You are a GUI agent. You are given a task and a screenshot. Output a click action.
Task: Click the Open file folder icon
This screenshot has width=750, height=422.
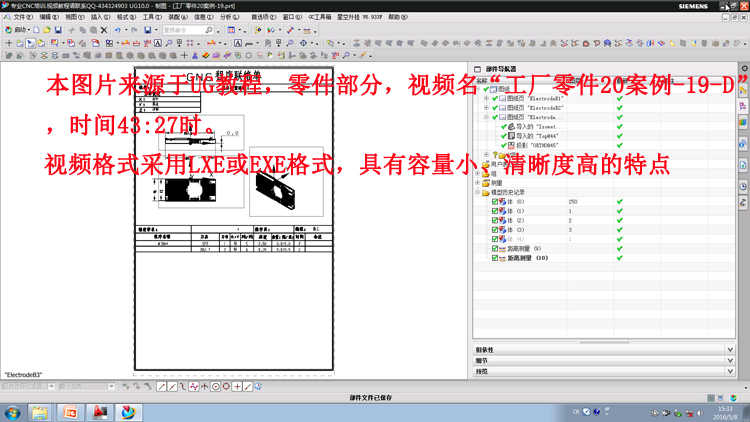47,30
